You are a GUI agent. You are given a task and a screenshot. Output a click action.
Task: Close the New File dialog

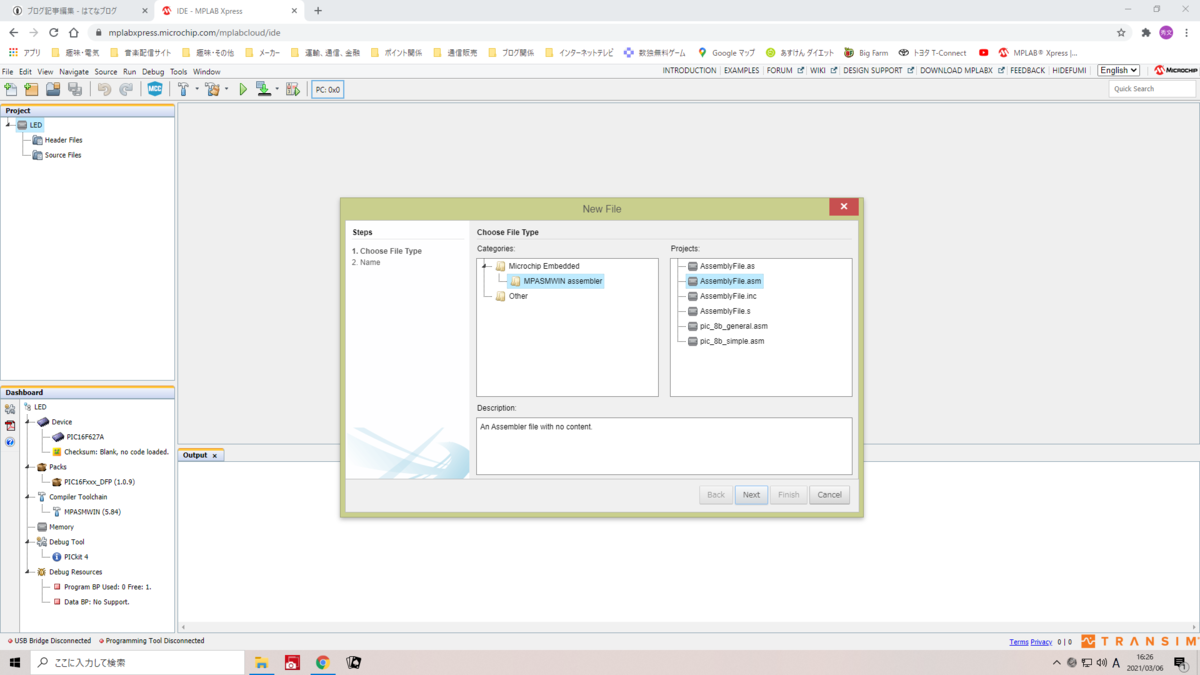843,207
